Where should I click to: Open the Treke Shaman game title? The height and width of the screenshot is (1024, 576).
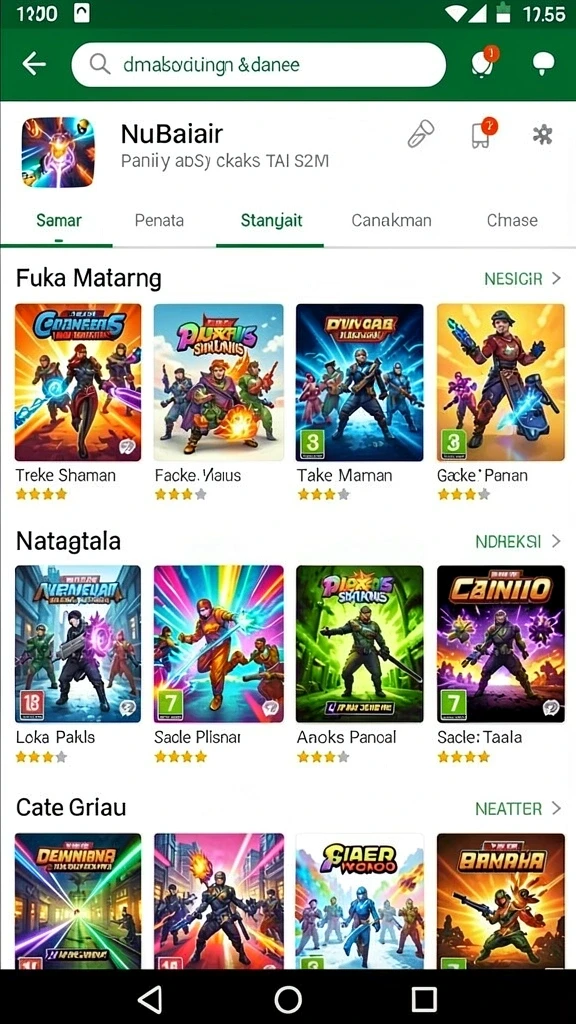tap(65, 475)
